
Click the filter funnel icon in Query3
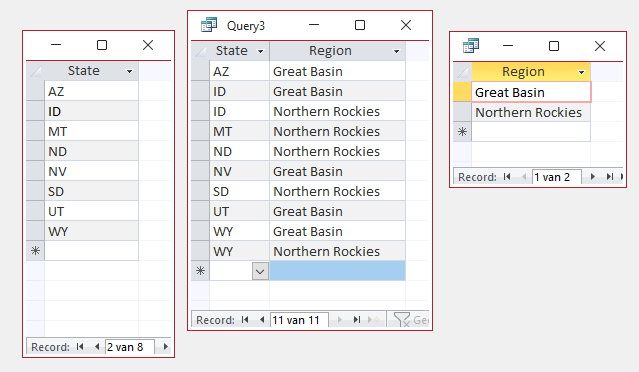[402, 320]
